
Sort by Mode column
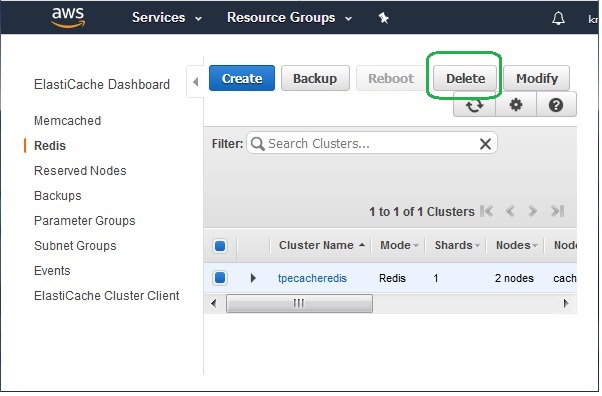tap(399, 245)
